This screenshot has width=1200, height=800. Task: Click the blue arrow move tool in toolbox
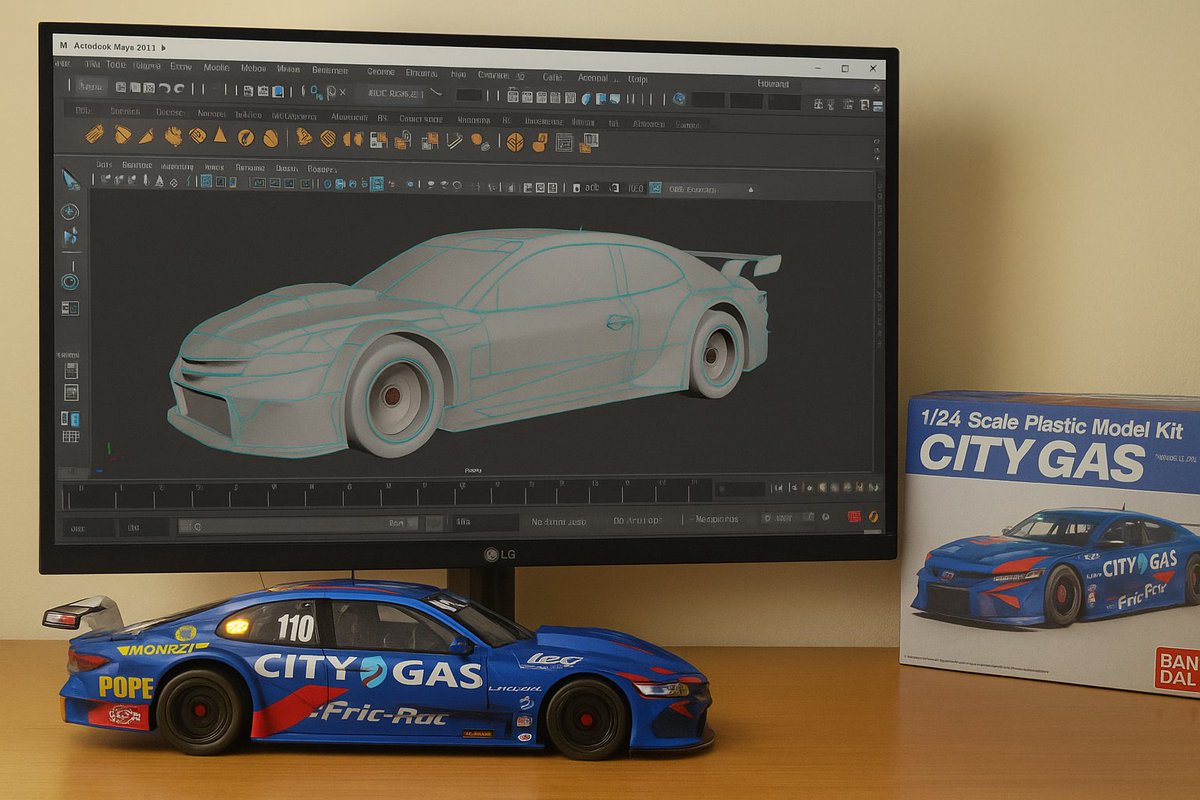coord(70,237)
